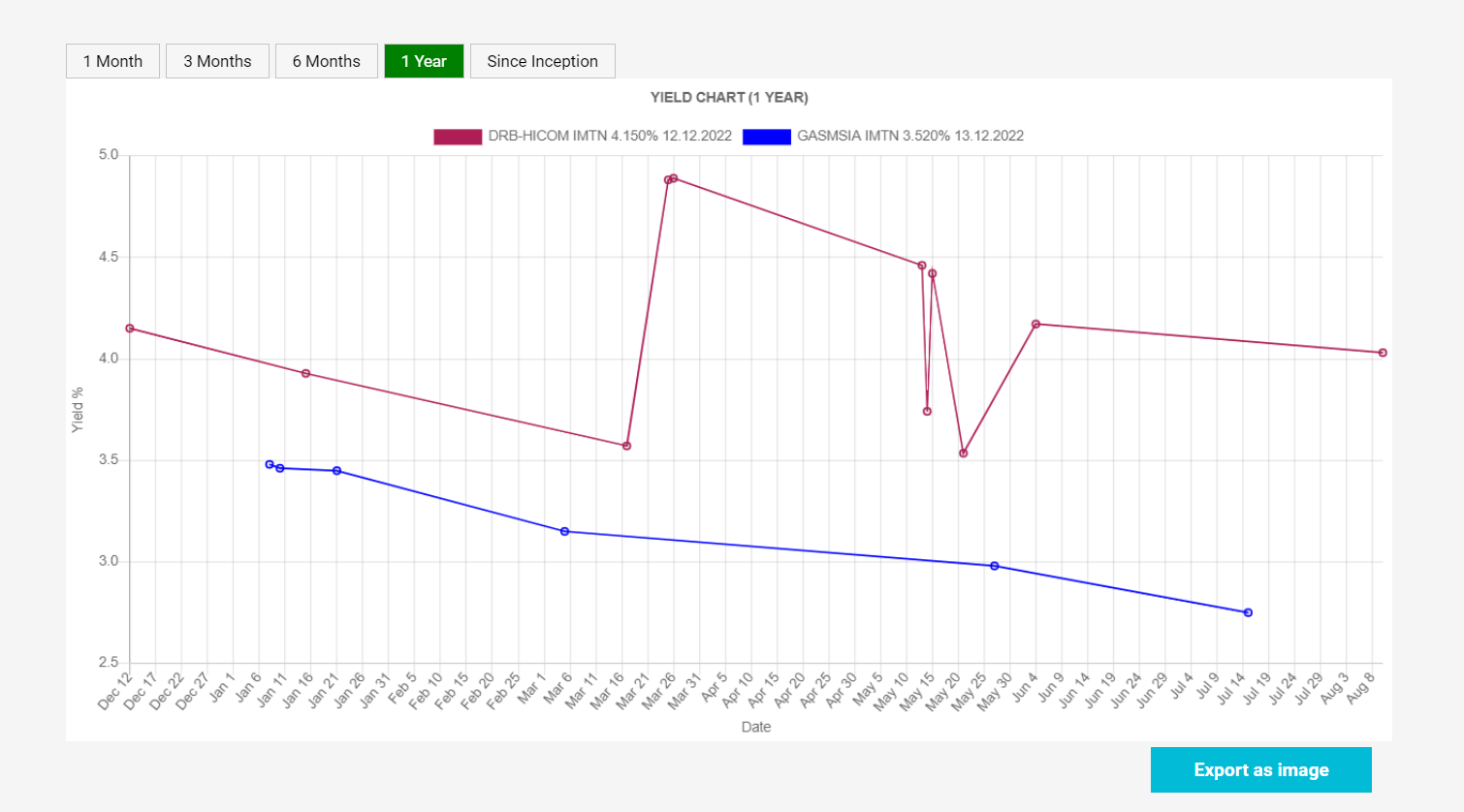Image resolution: width=1464 pixels, height=812 pixels.
Task: Click GASMSIA point near Mar 6
Action: click(x=565, y=531)
